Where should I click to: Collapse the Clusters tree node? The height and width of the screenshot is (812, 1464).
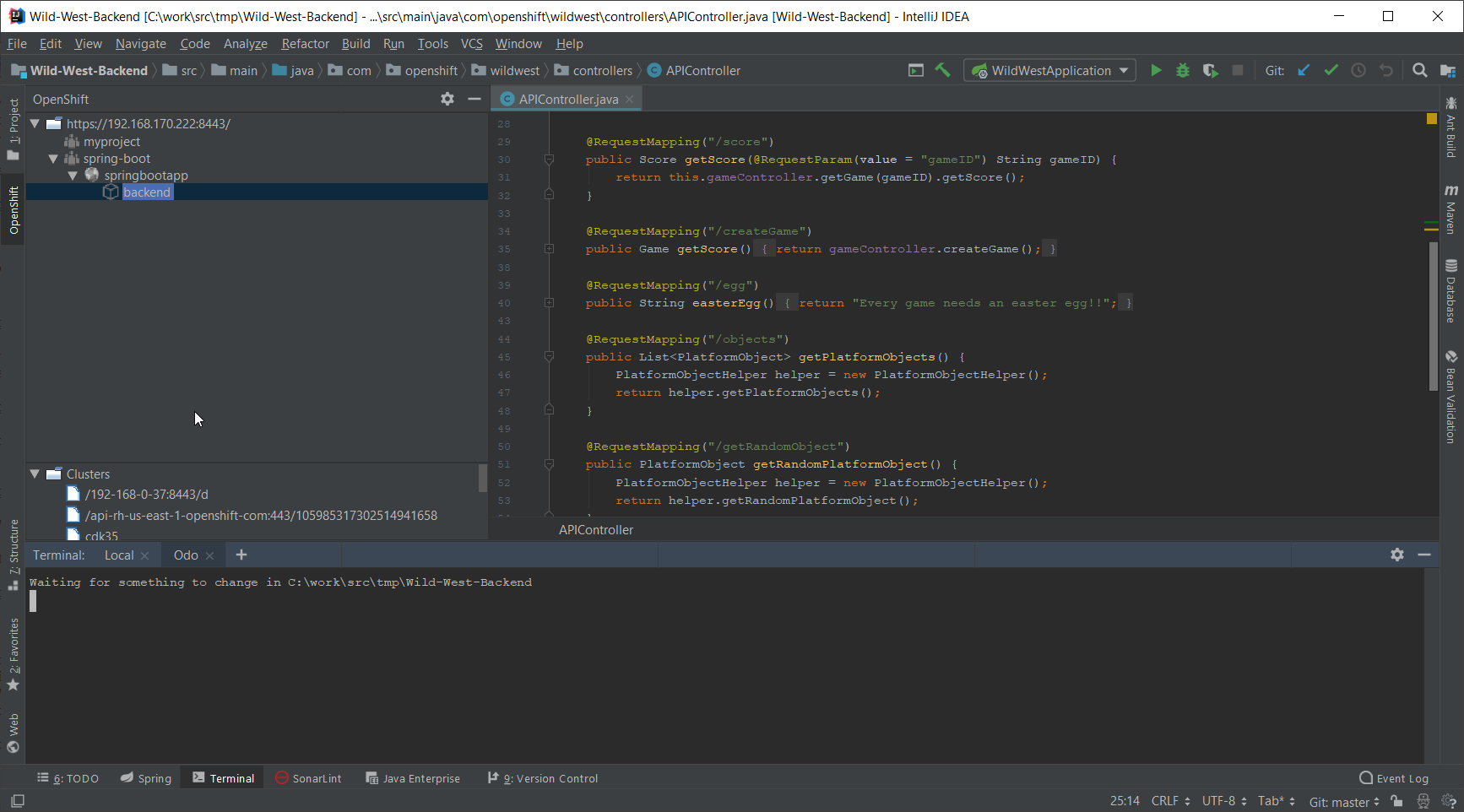point(35,474)
